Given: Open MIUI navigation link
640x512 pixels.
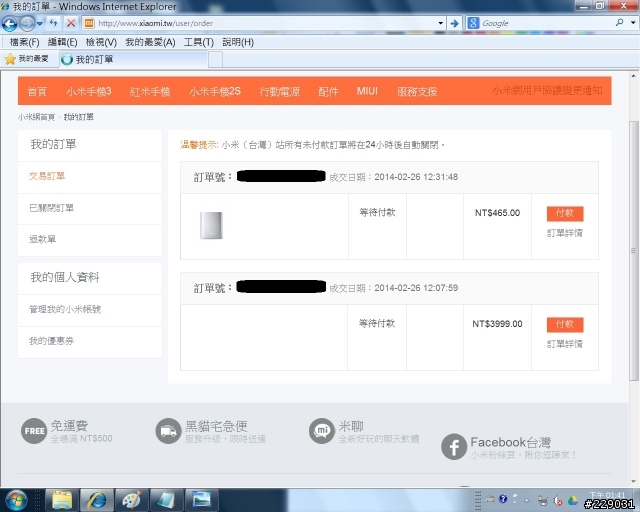Looking at the screenshot, I should (x=367, y=91).
